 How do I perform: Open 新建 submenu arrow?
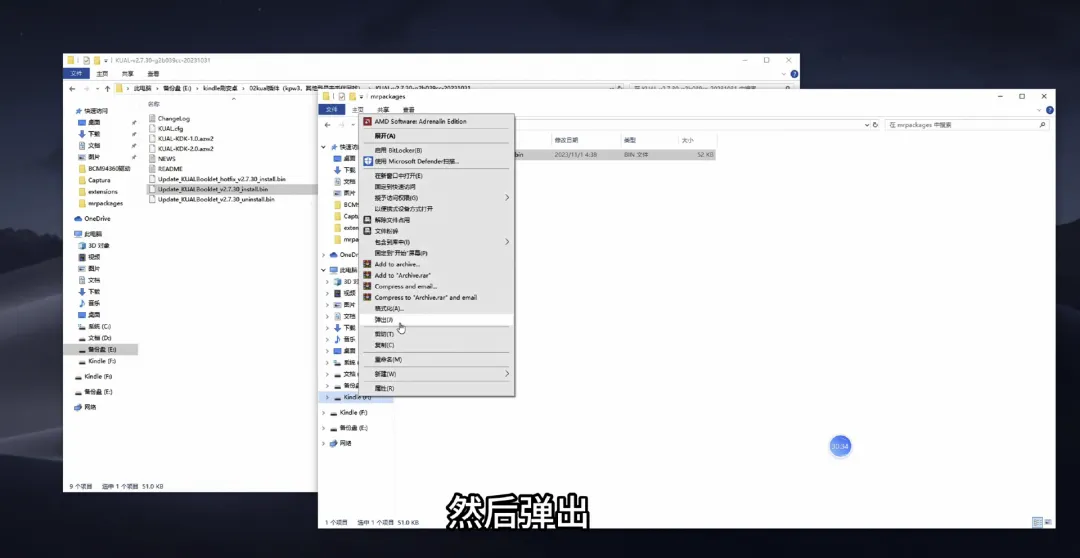507,373
